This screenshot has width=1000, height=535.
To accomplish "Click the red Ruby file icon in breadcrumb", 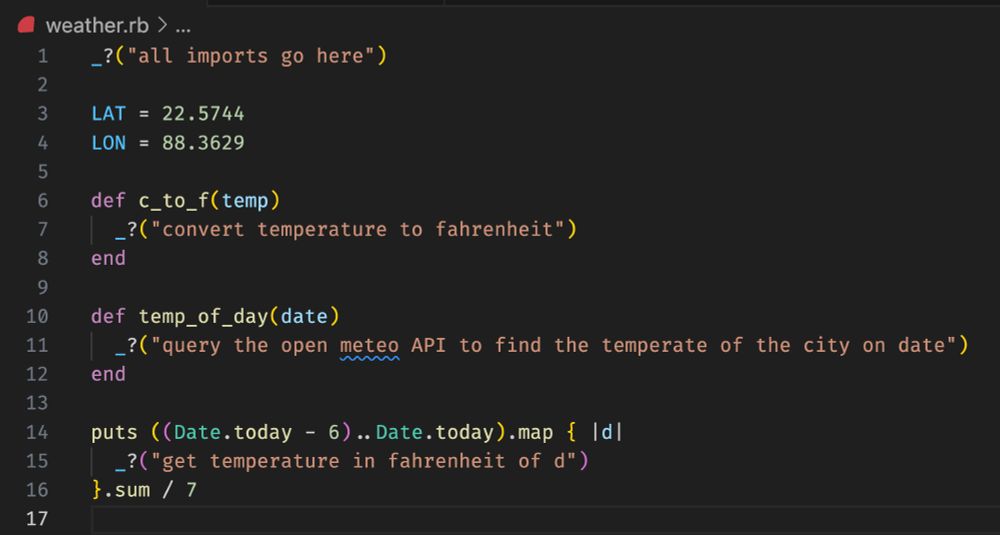I will [x=28, y=26].
